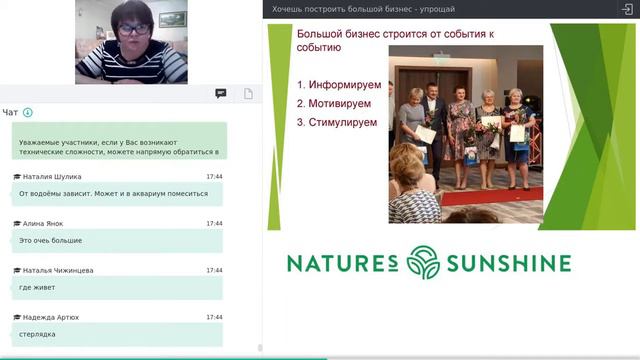Click the 'Чат' heading label

click(10, 112)
